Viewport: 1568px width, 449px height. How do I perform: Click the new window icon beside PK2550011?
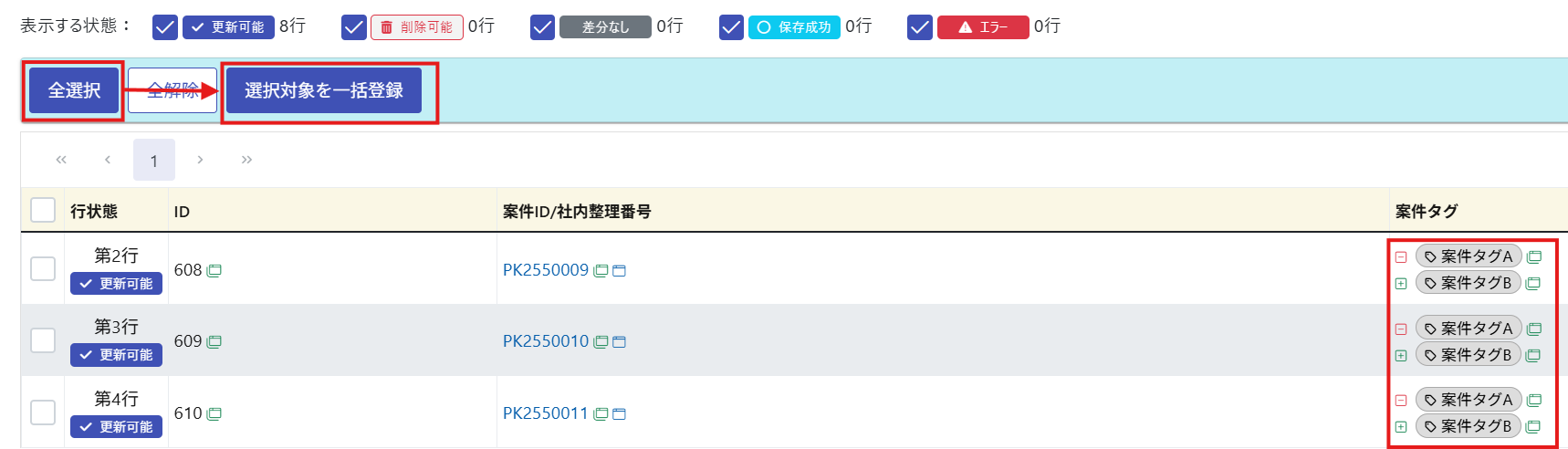(x=619, y=413)
